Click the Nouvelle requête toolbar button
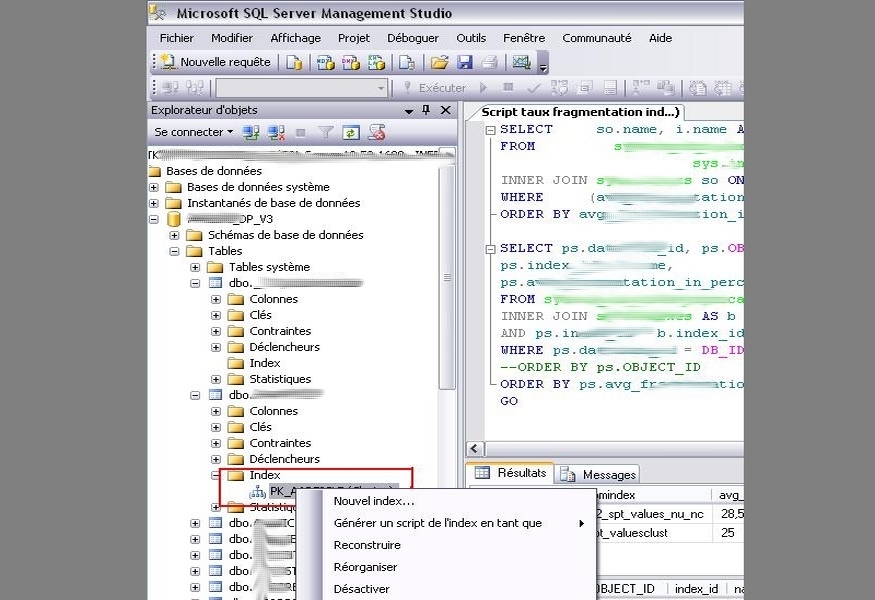The image size is (875, 600). coord(215,62)
